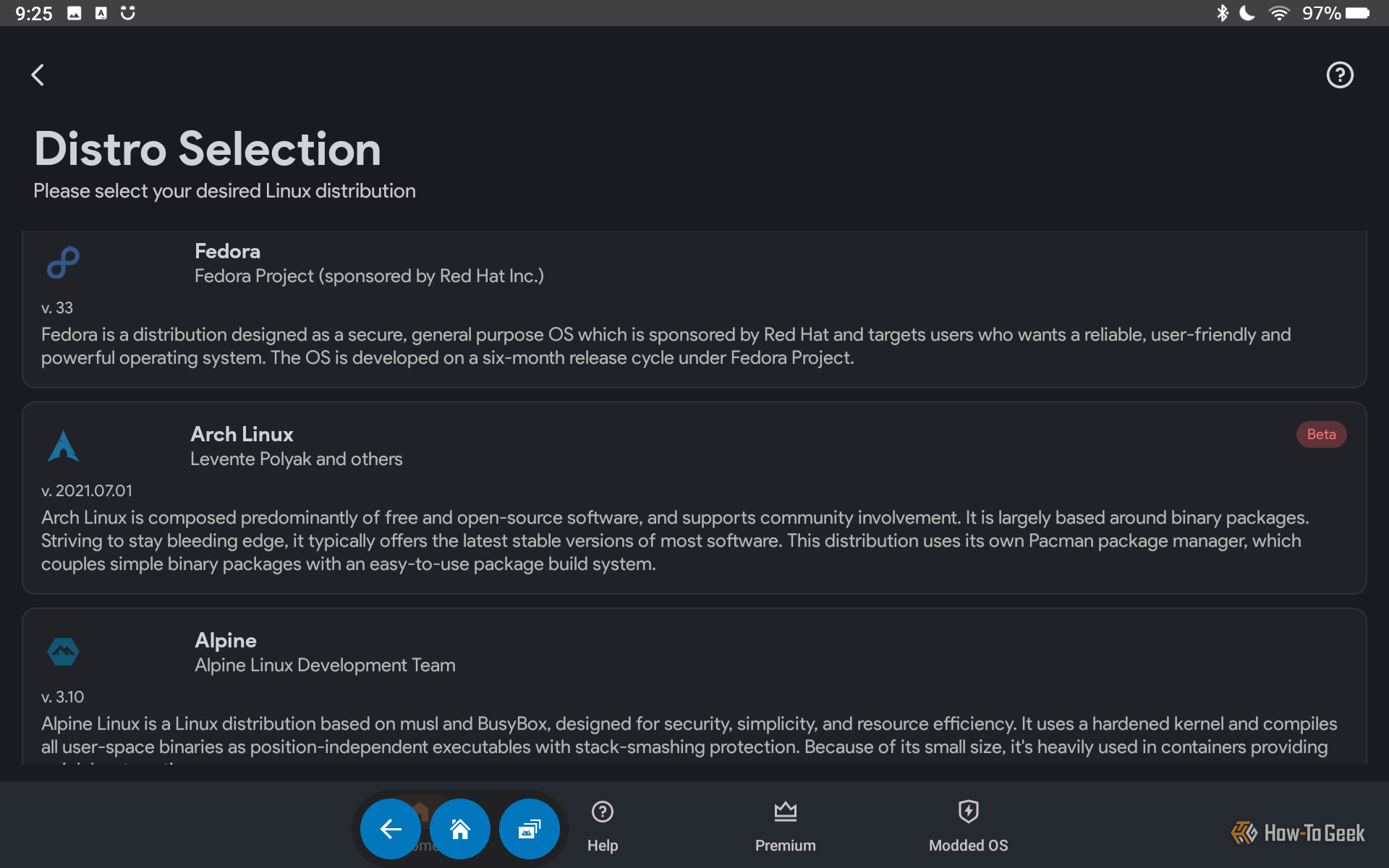1389x868 pixels.
Task: Click 'Fedora Project (sponsored by Red Hat Inc.)' subtitle
Action: (x=369, y=276)
